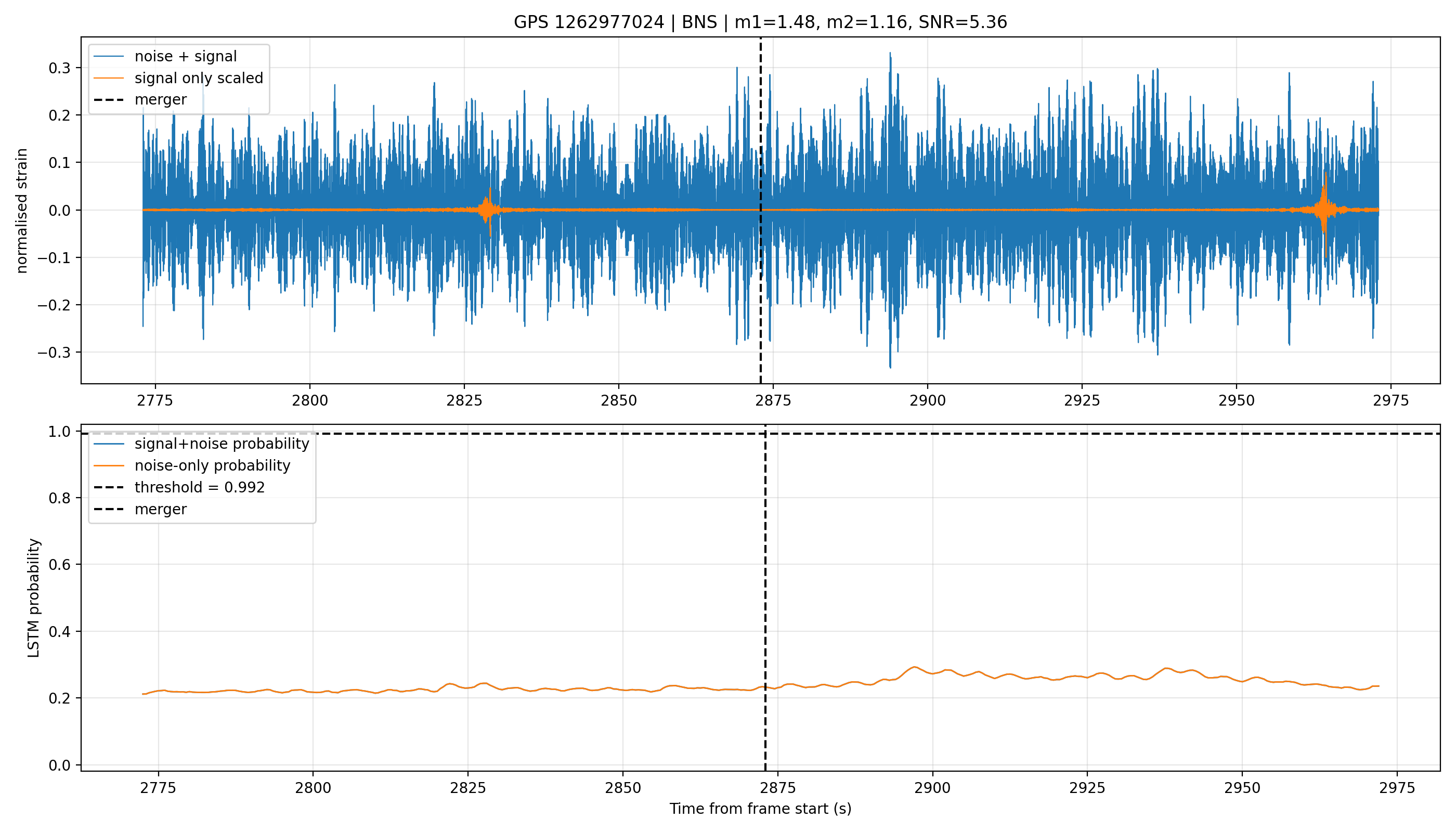Select the 'signal only scaled' legend entry
Image resolution: width=1456 pixels, height=832 pixels.
[178, 77]
